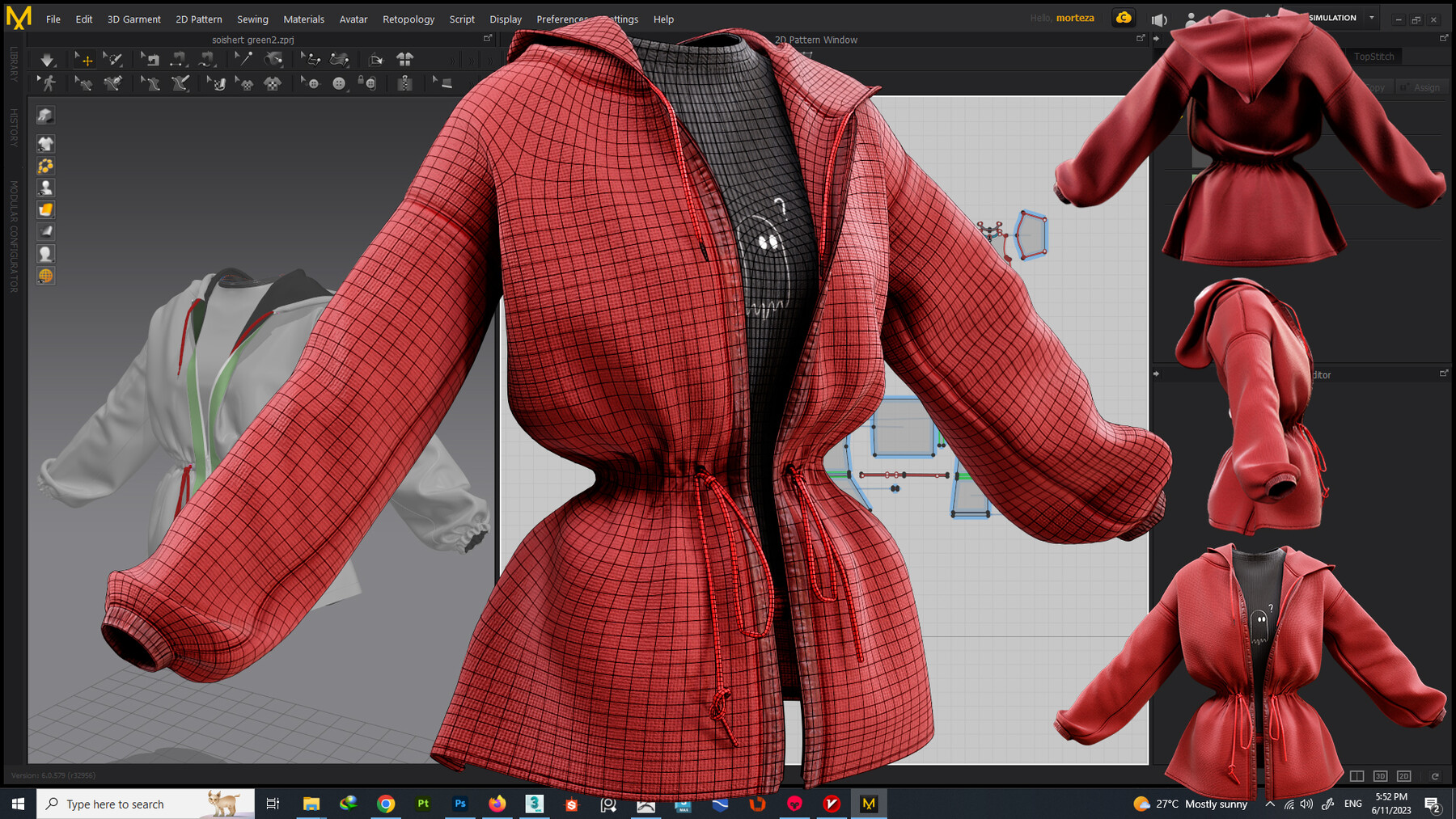Open the Script menu

[462, 19]
